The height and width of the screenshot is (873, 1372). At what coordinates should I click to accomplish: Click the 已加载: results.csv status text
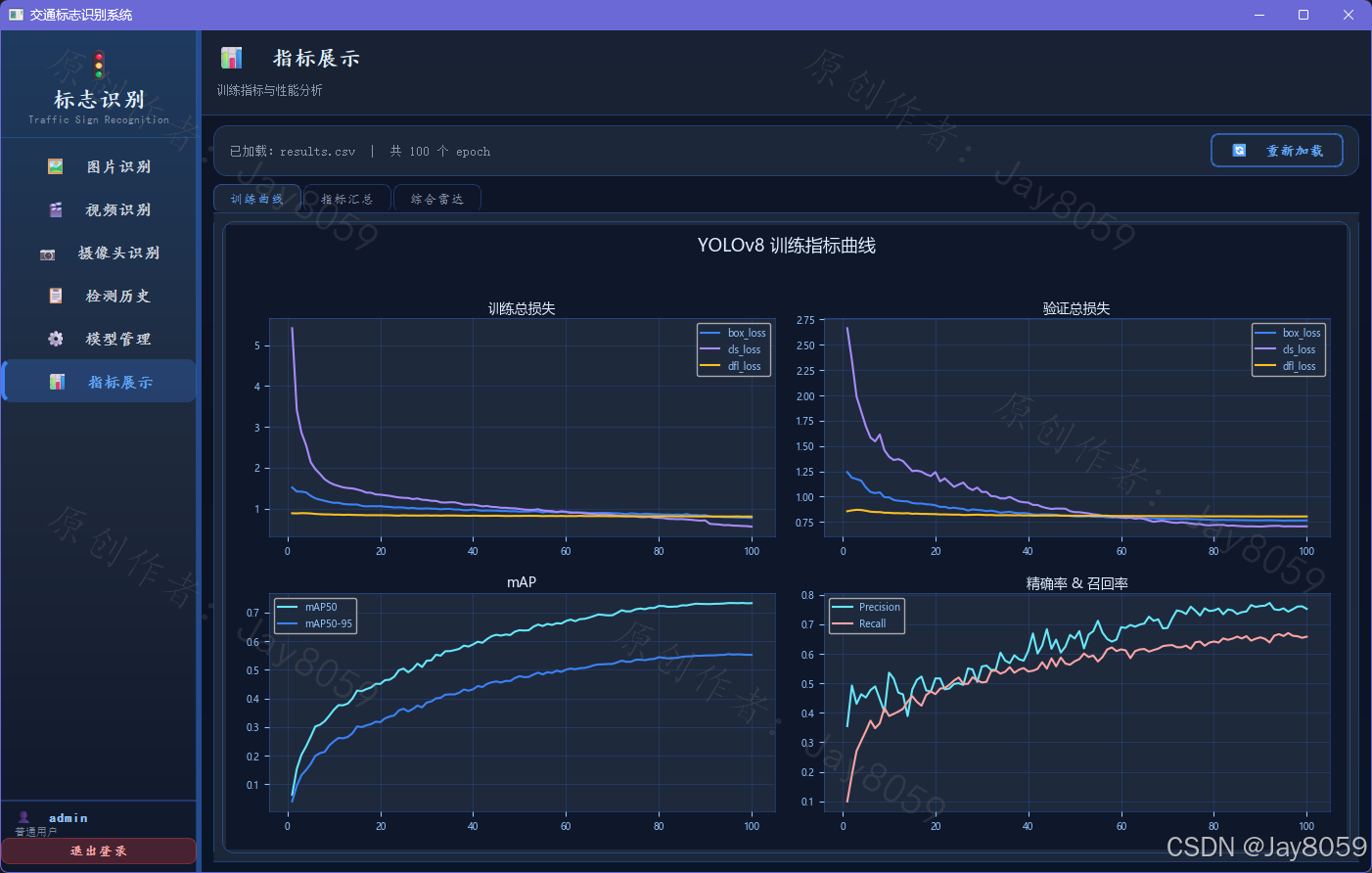(x=293, y=152)
